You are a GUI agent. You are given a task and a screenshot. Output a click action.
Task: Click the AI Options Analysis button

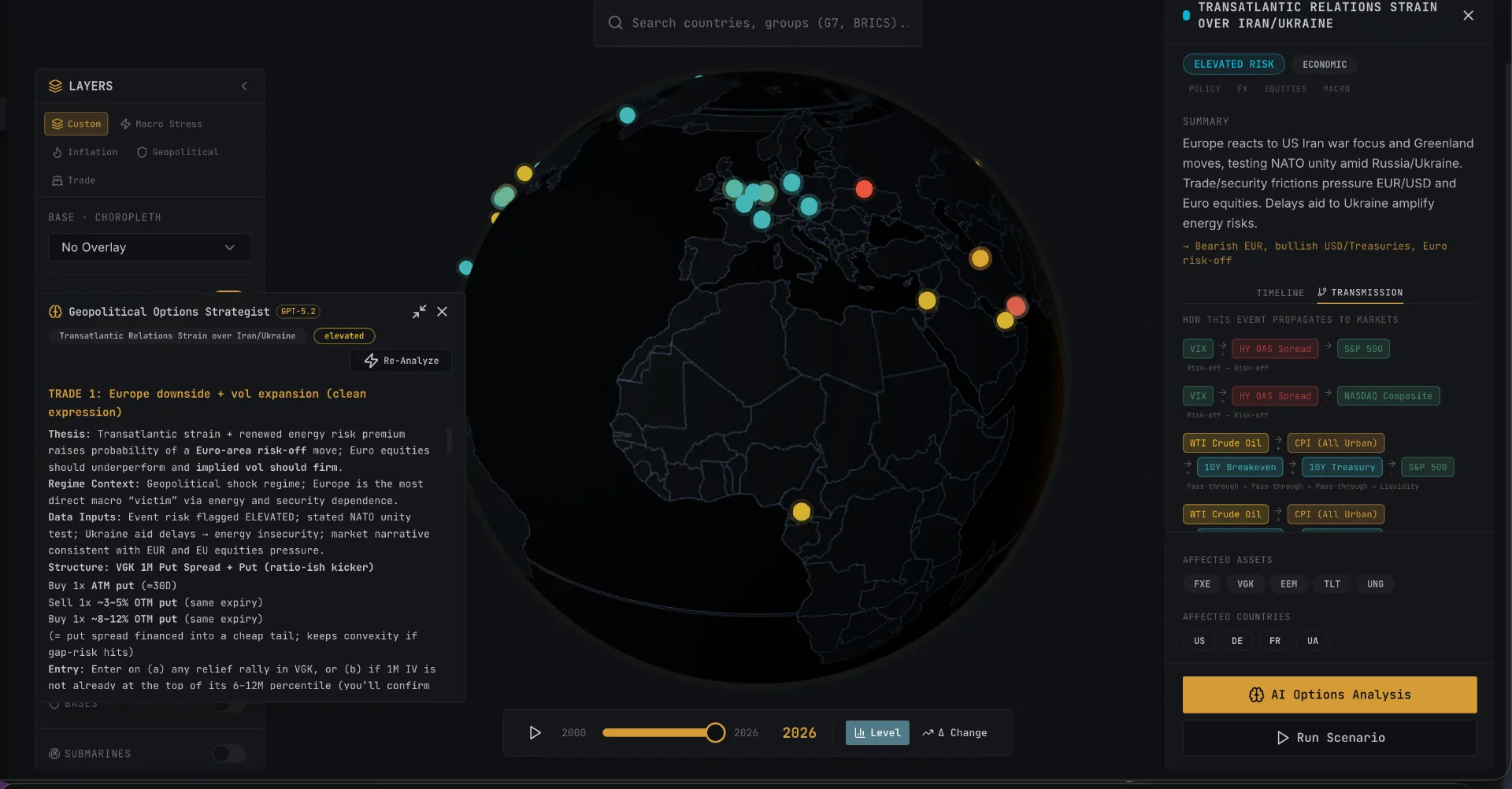1329,695
